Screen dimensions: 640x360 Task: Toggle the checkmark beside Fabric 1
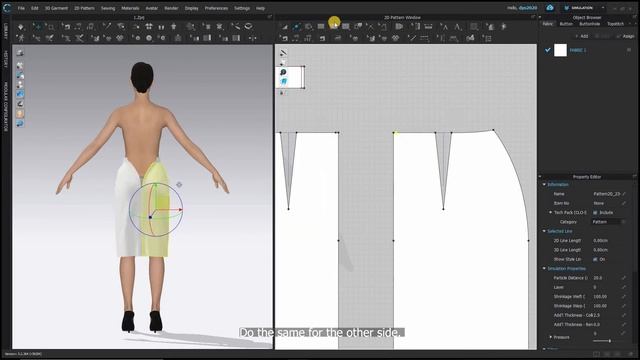tap(548, 50)
